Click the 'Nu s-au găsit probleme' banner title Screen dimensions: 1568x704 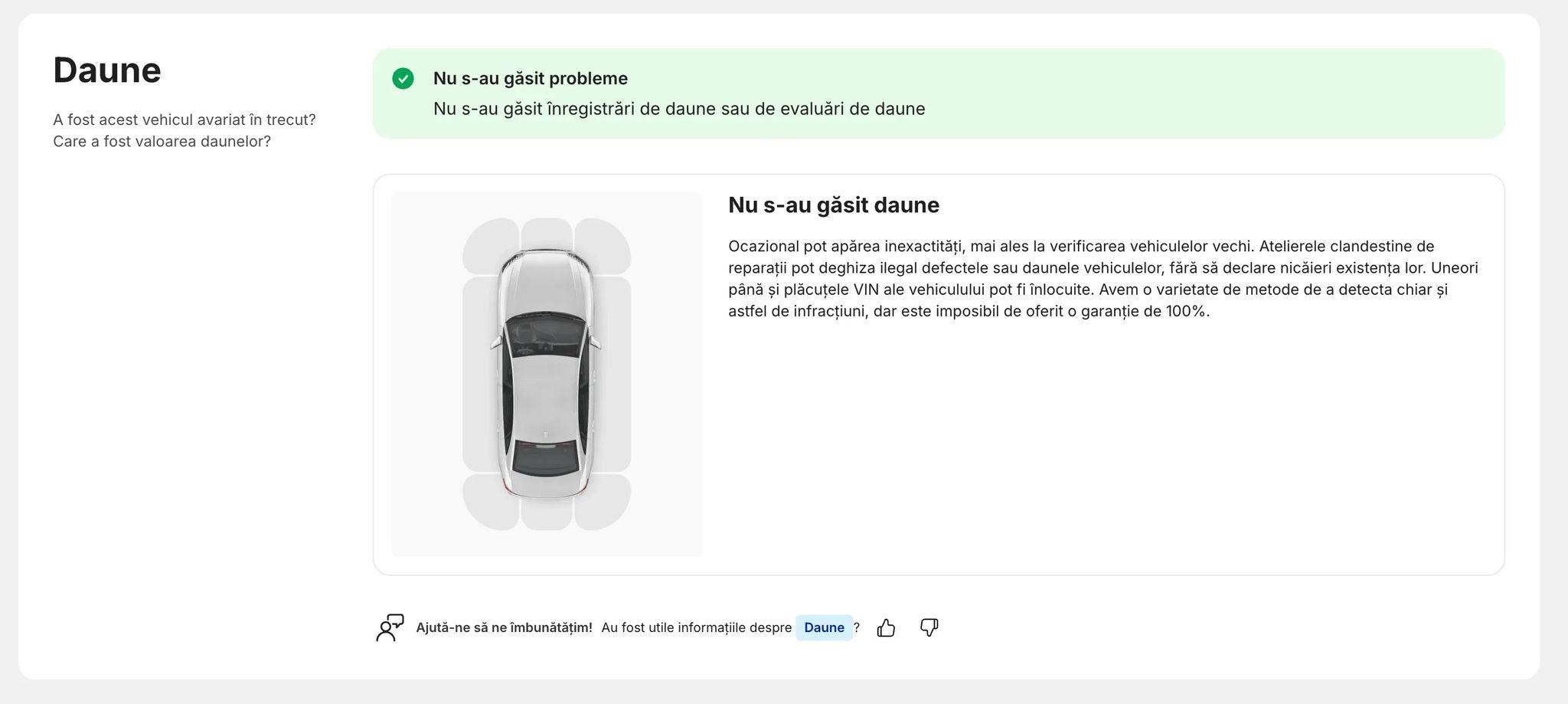531,78
